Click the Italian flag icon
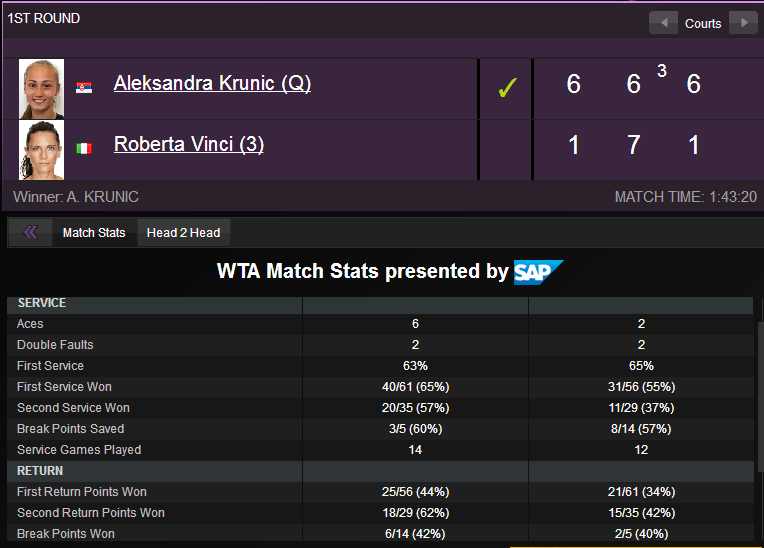 [84, 148]
